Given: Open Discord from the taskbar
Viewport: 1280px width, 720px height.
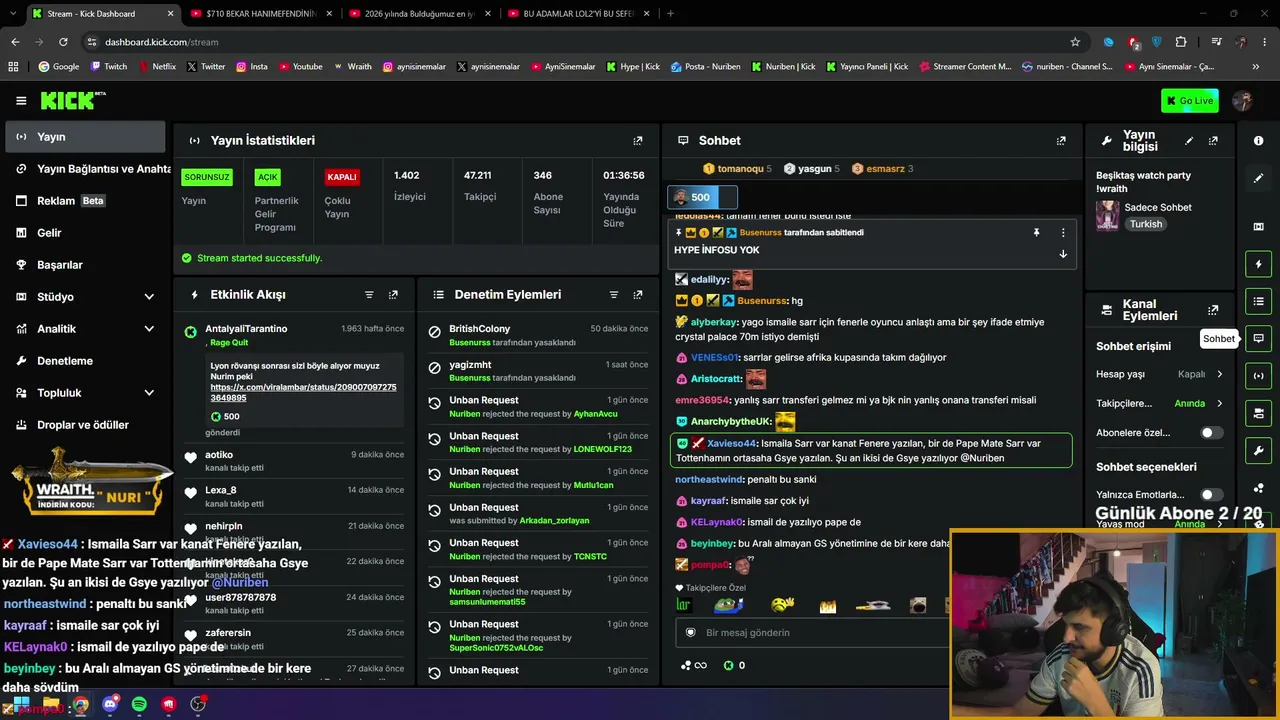Looking at the screenshot, I should (x=110, y=704).
